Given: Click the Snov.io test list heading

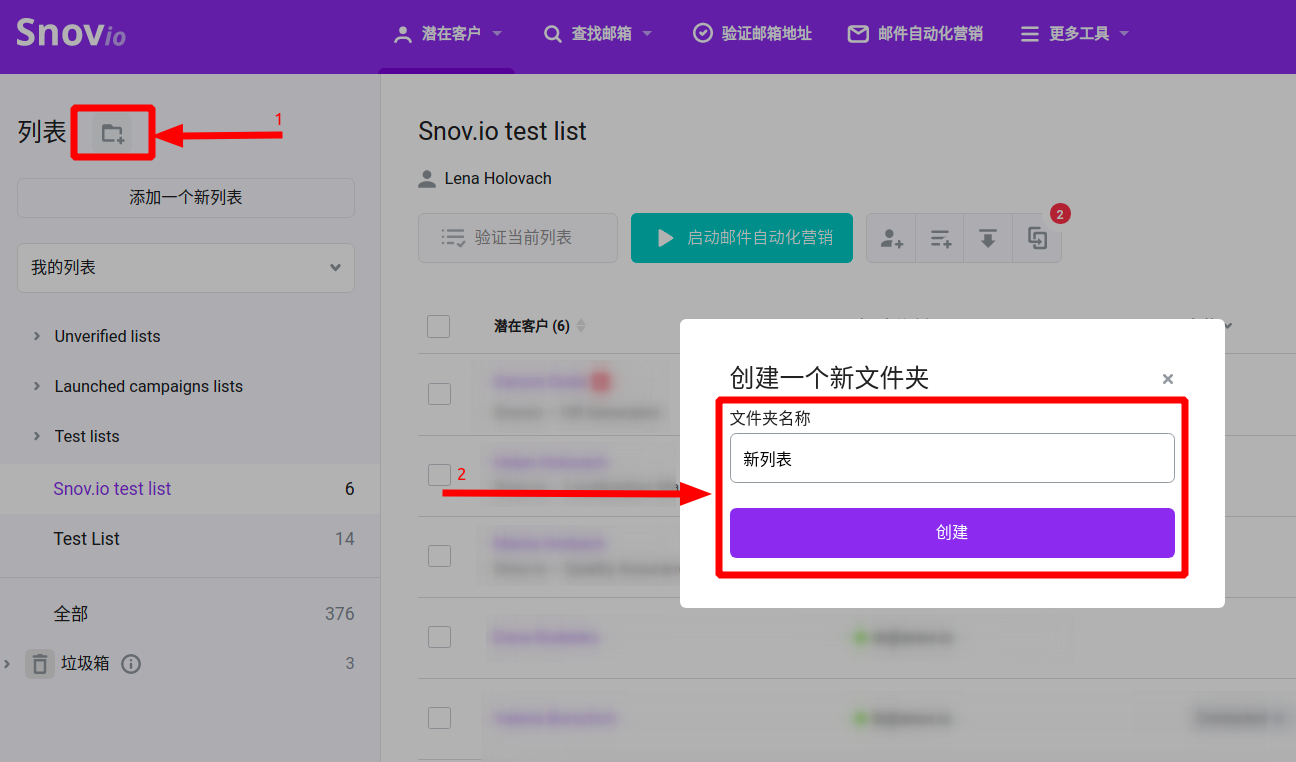Looking at the screenshot, I should click(502, 131).
